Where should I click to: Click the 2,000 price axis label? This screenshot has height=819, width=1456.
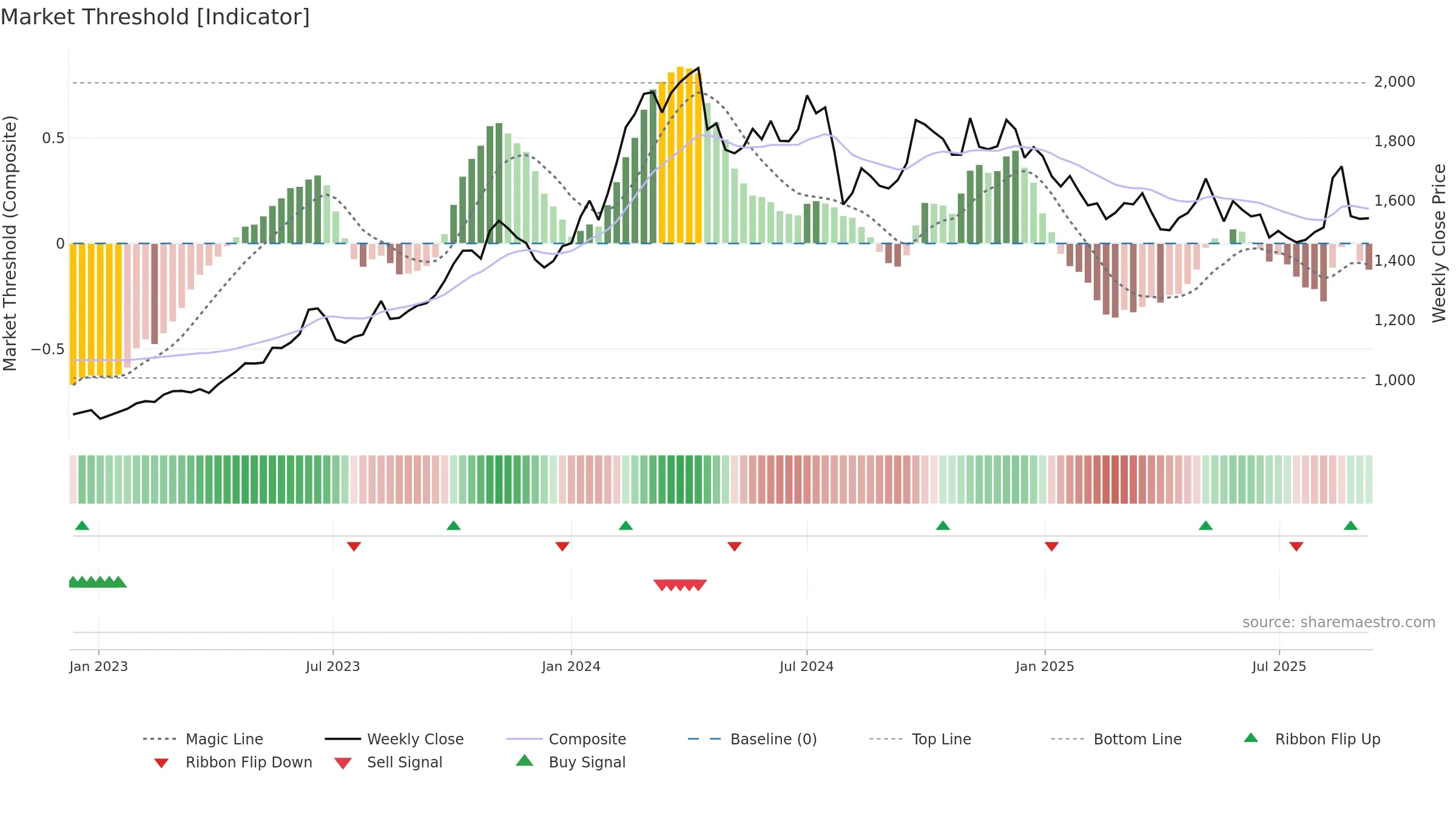click(x=1394, y=82)
